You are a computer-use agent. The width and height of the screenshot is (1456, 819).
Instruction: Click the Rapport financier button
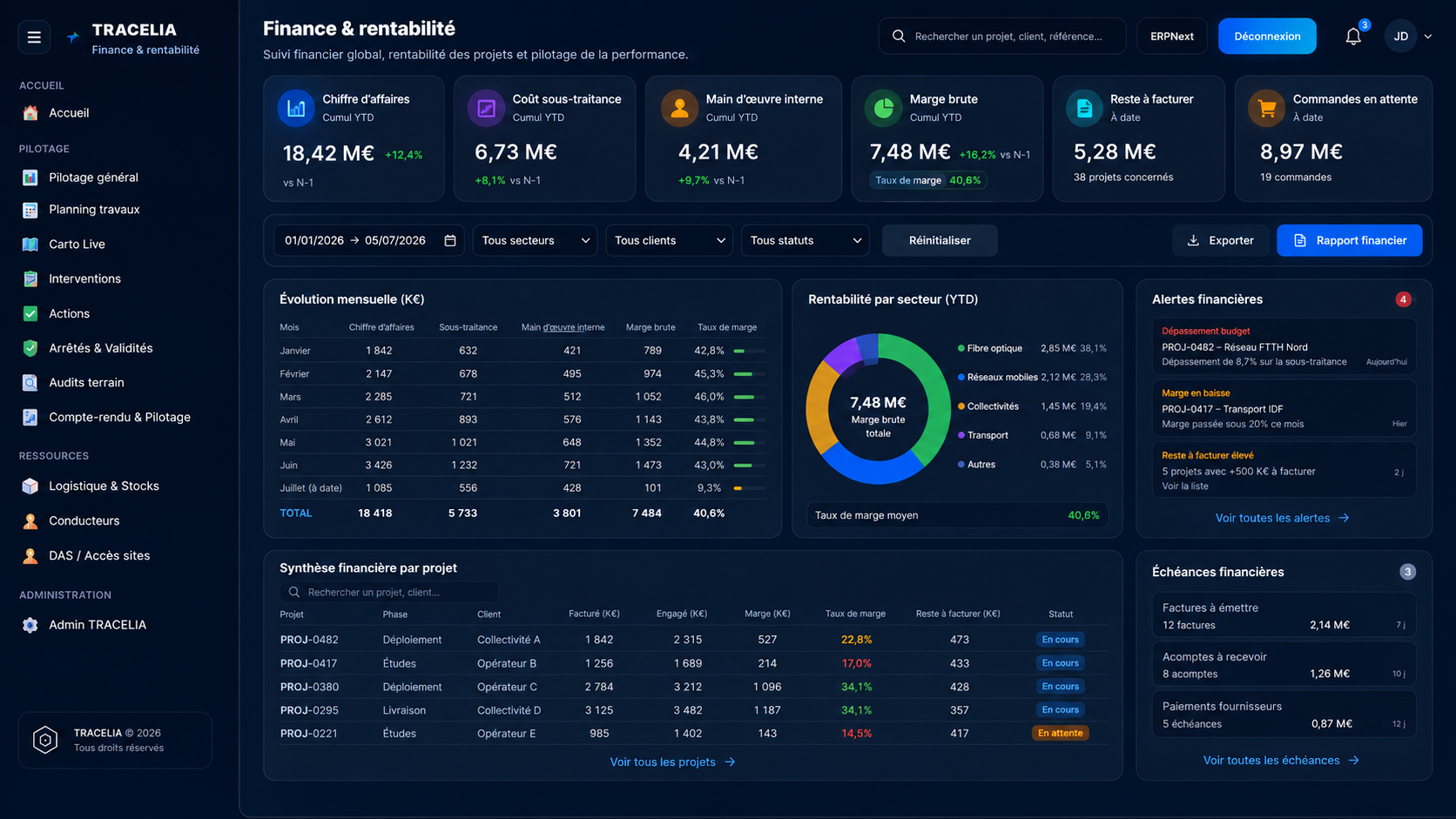[x=1349, y=240]
